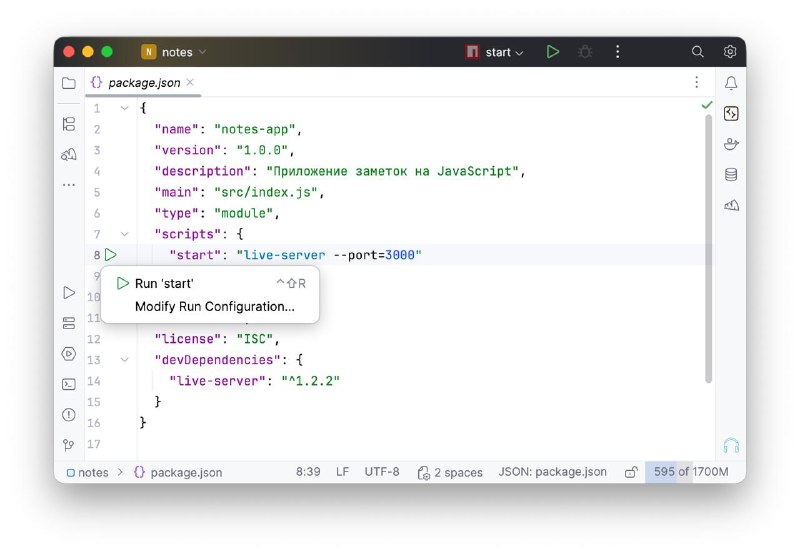
Task: Open the Notifications bell icon
Action: pos(731,83)
